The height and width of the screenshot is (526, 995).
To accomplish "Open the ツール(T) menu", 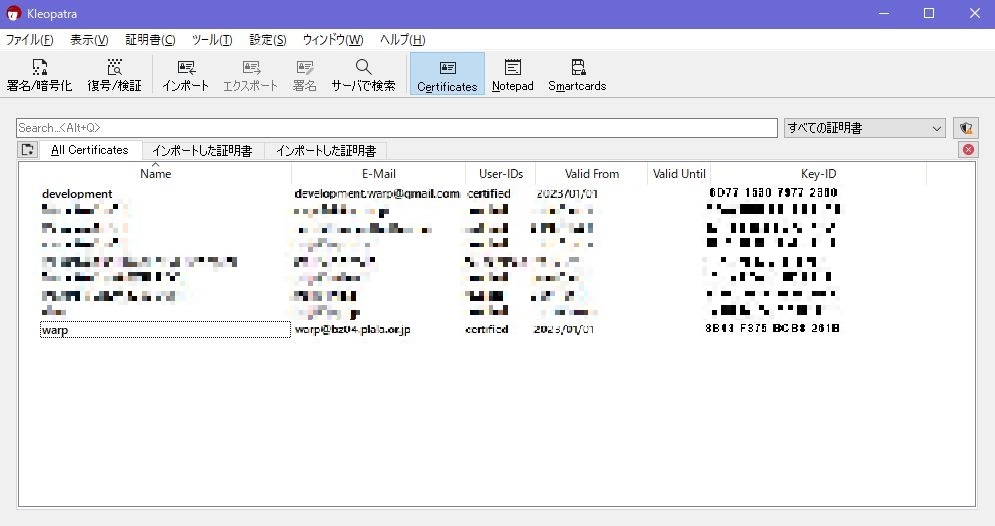I will click(212, 40).
